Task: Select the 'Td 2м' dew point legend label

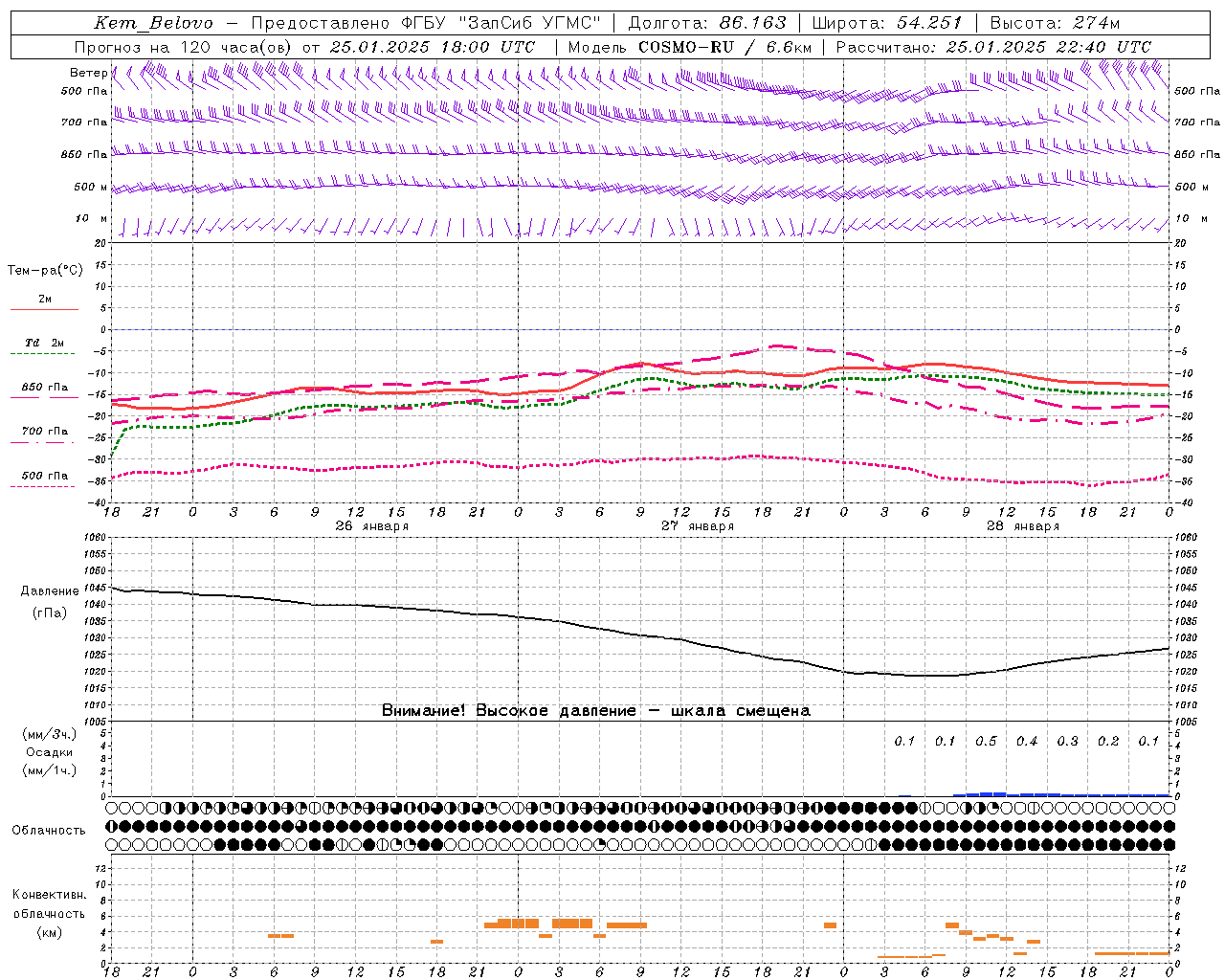Action: pos(45,343)
